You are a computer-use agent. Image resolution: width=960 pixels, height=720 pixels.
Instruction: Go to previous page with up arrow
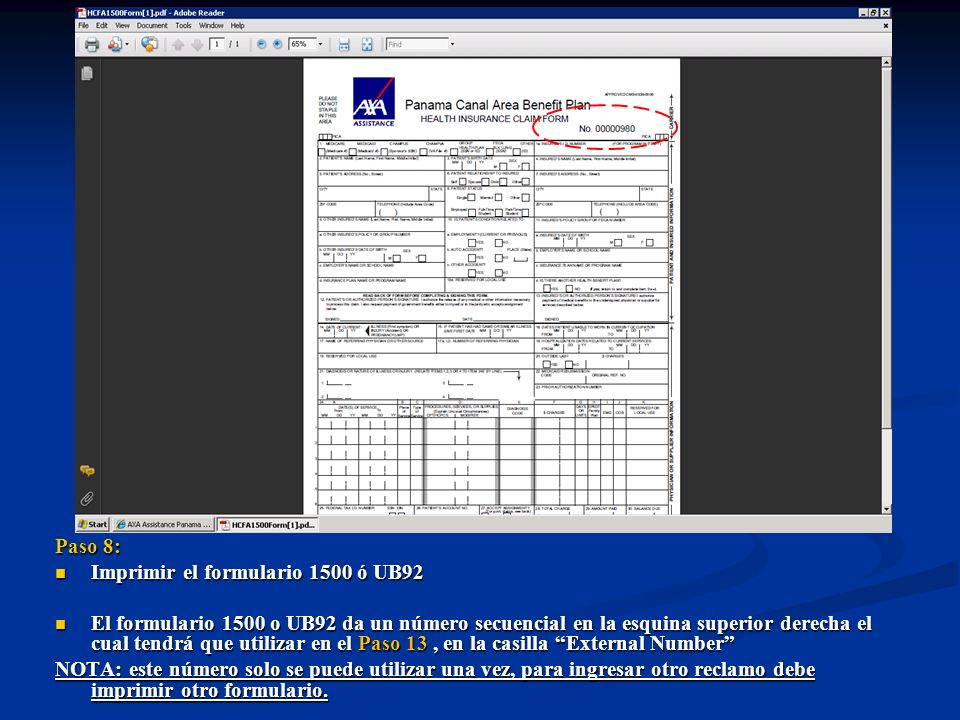point(178,44)
